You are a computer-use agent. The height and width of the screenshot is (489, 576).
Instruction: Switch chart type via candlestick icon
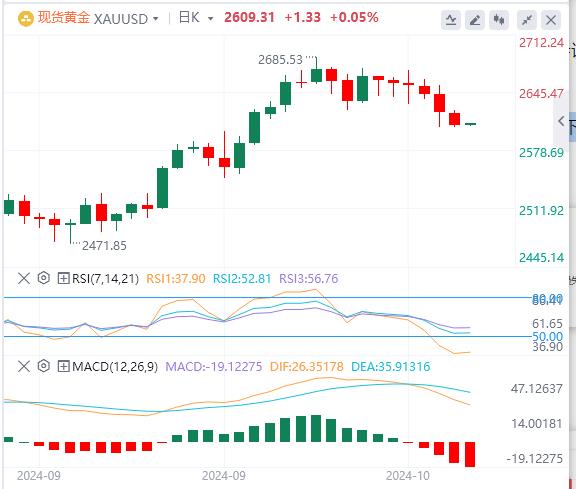(x=499, y=20)
